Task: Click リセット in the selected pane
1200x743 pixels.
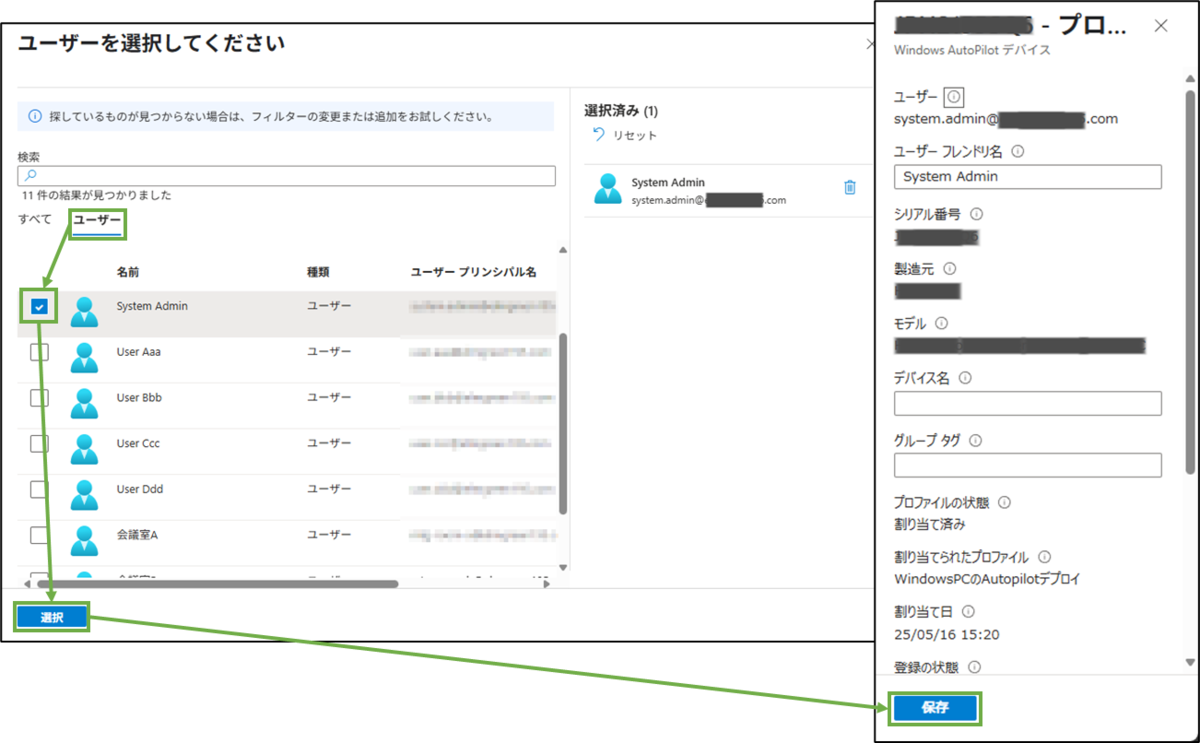Action: (635, 135)
